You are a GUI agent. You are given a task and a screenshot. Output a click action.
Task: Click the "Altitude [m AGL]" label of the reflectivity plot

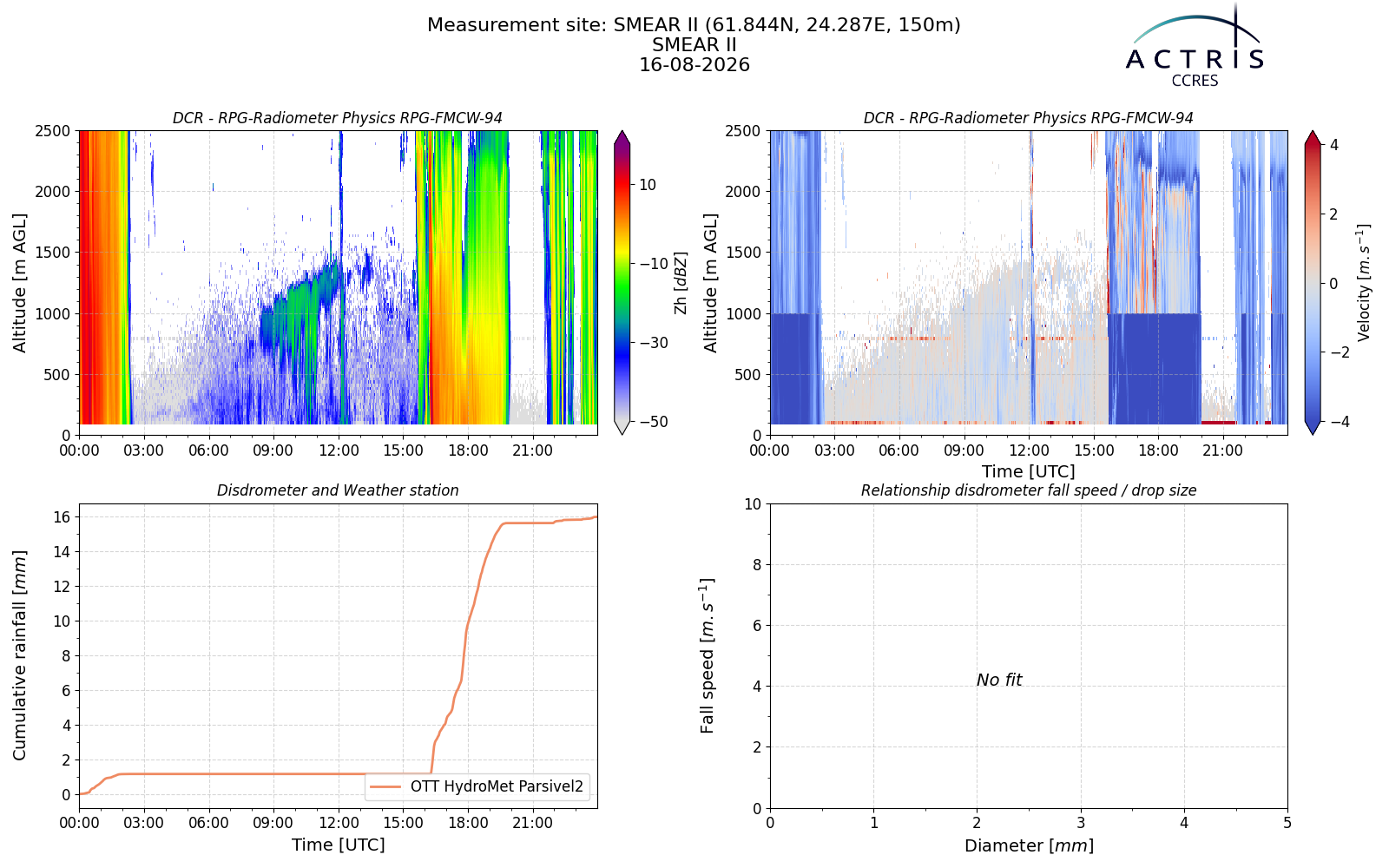[x=20, y=283]
